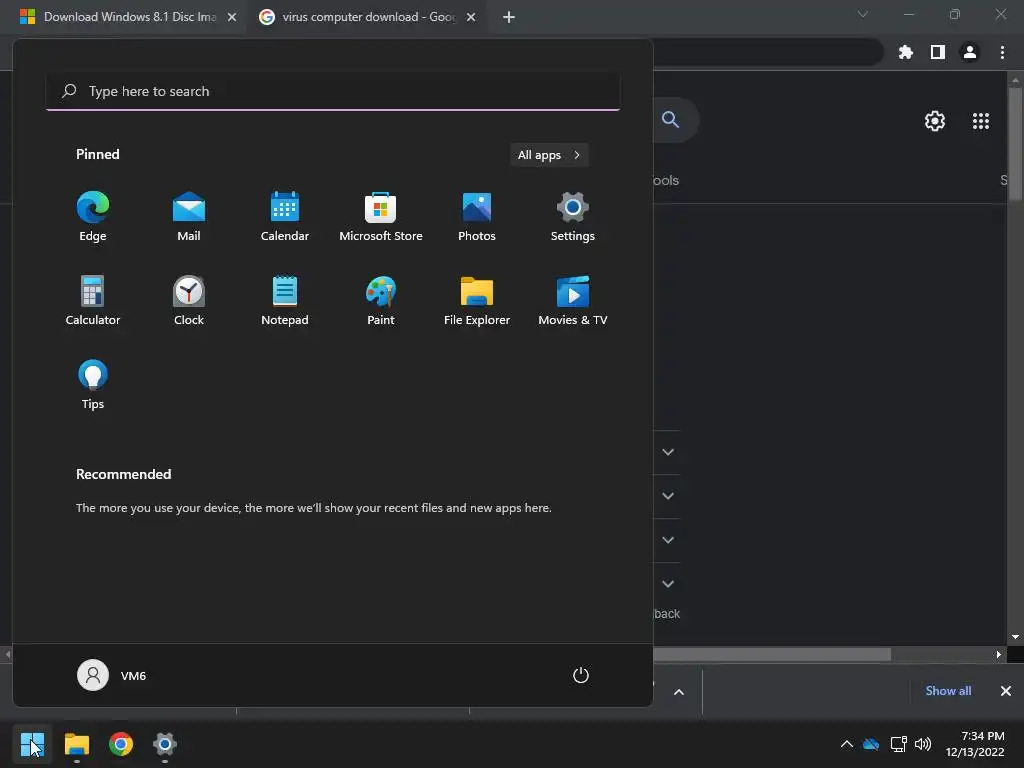Open the VM6 user account menu

point(112,675)
